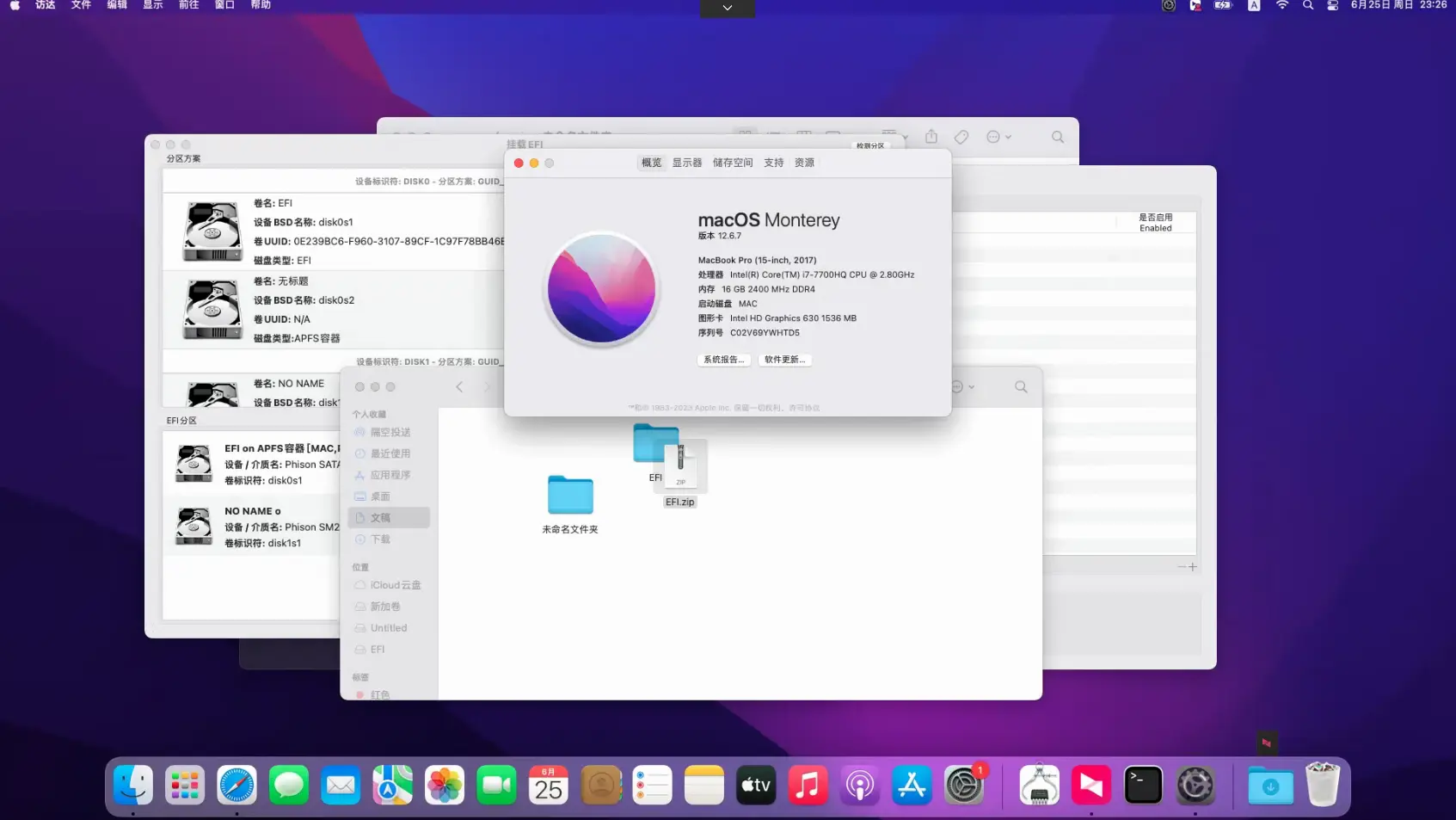The height and width of the screenshot is (820, 1456).
Task: Expand the more actions dropdown in back Finder toolbar
Action: click(998, 137)
